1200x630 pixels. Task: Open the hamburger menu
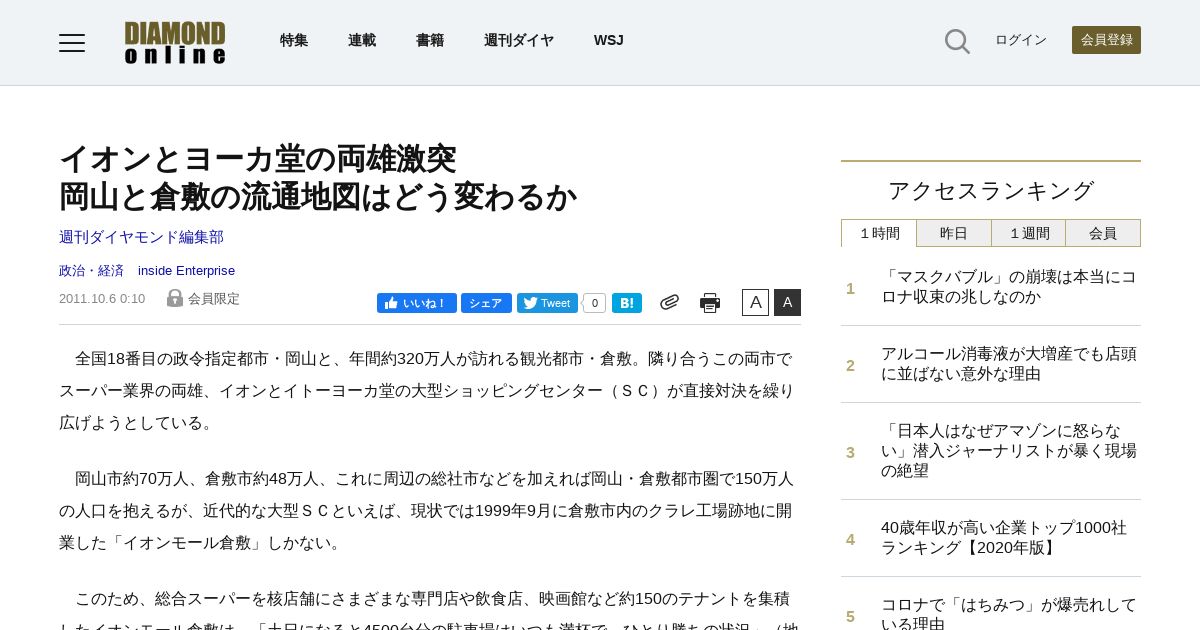coord(72,42)
